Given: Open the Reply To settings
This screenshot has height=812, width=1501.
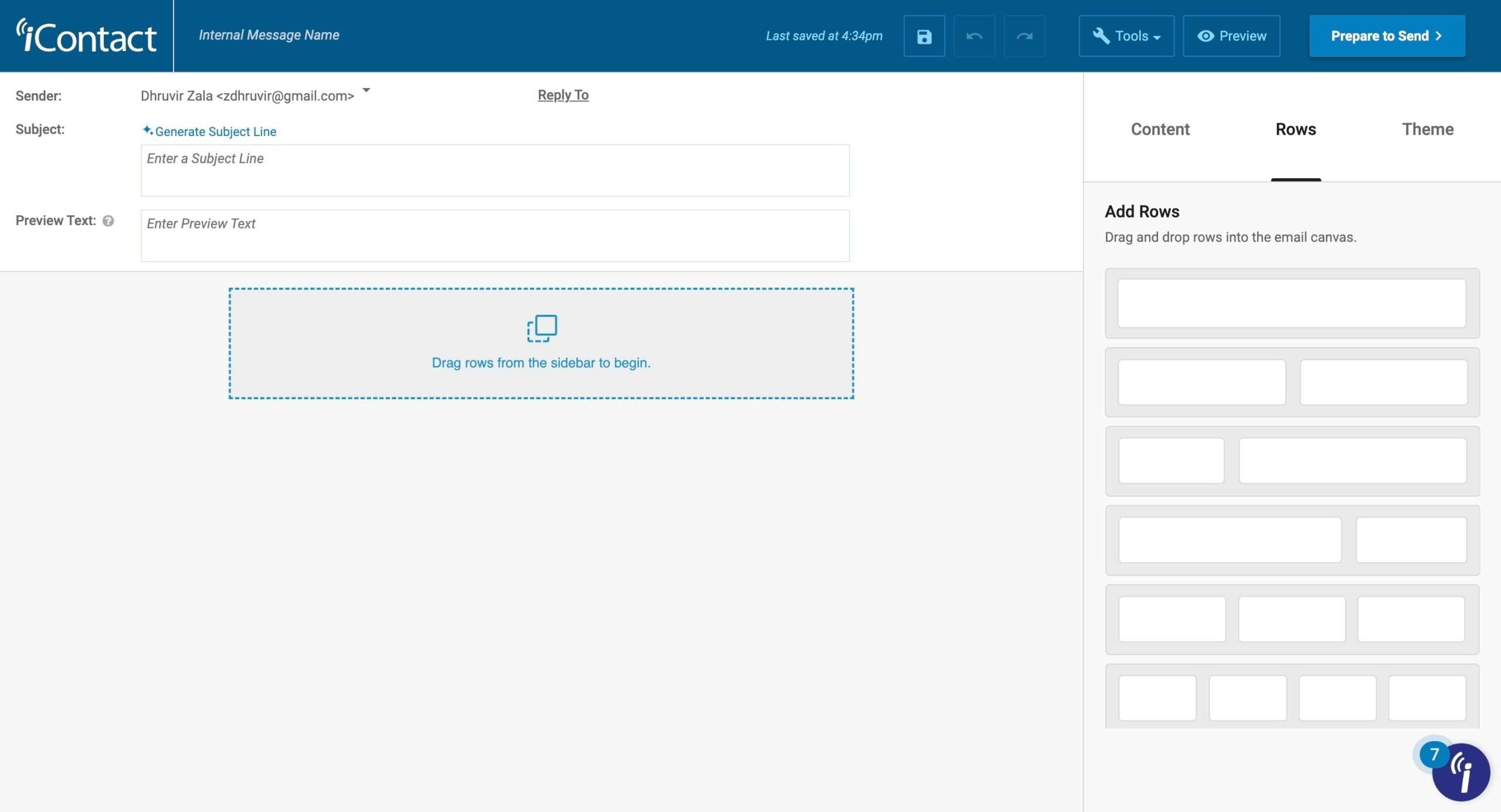Looking at the screenshot, I should [562, 95].
